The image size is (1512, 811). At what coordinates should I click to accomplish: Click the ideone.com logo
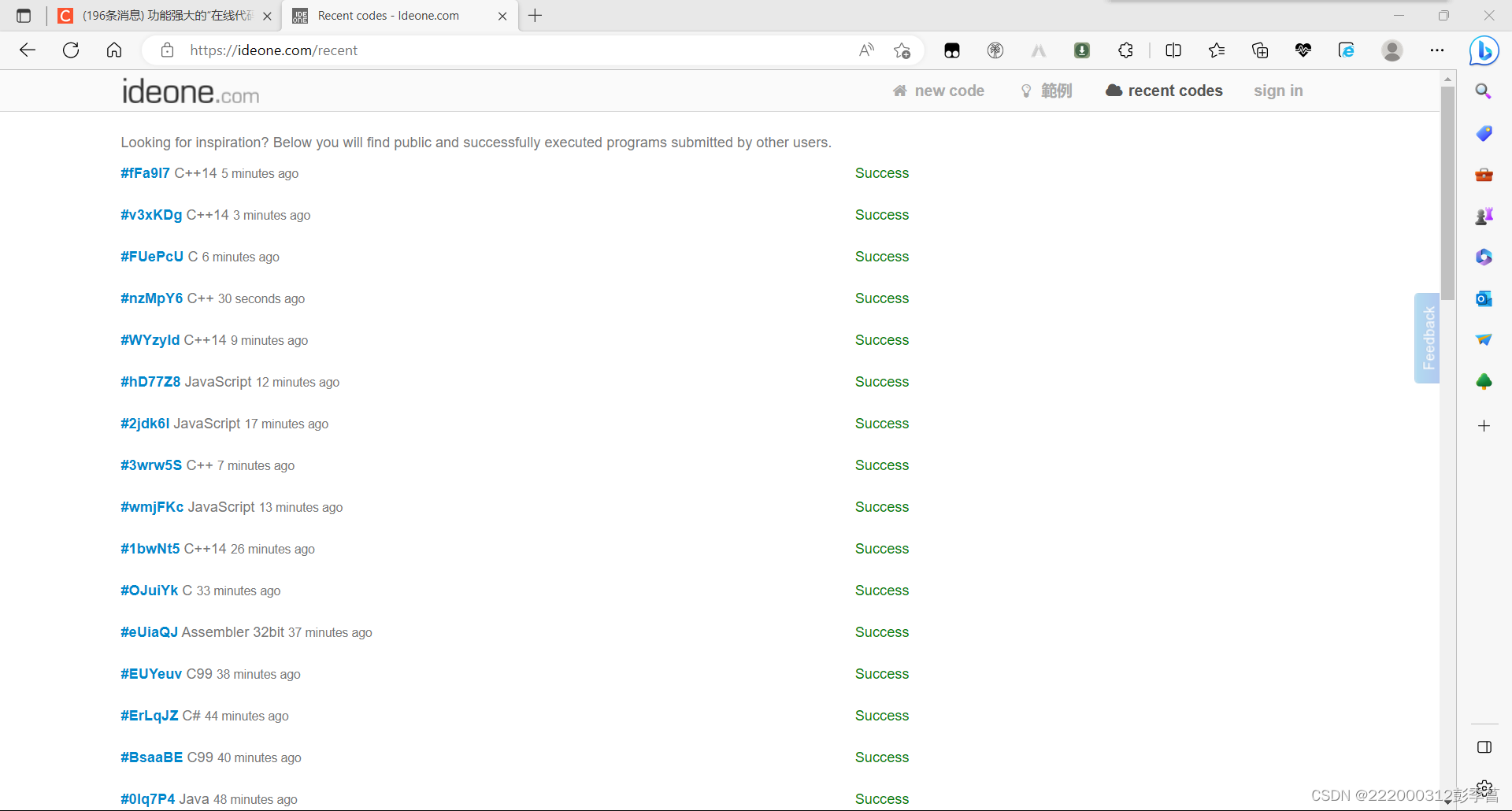pos(191,91)
